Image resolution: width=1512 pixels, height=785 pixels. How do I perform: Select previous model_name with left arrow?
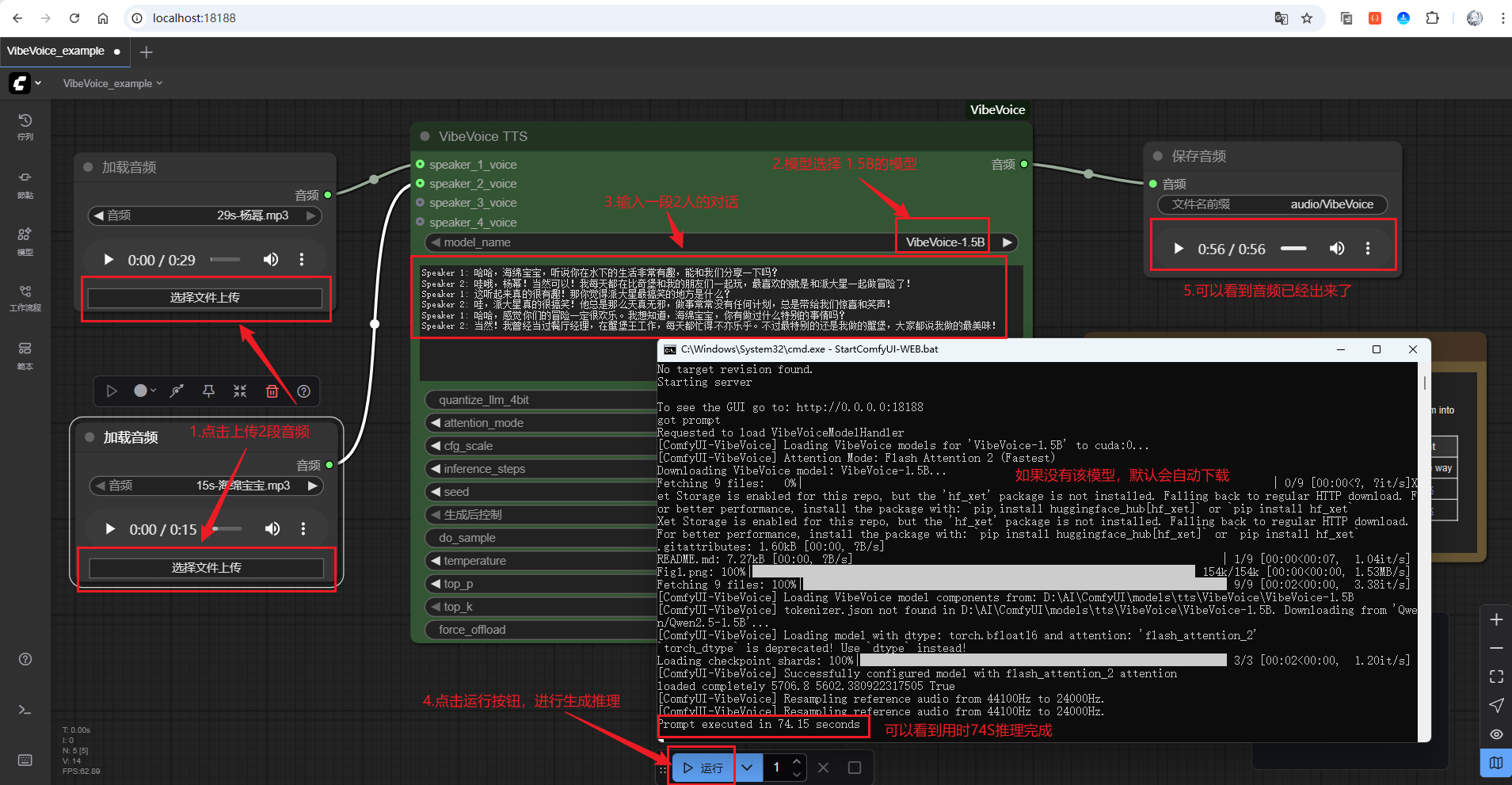click(x=435, y=242)
